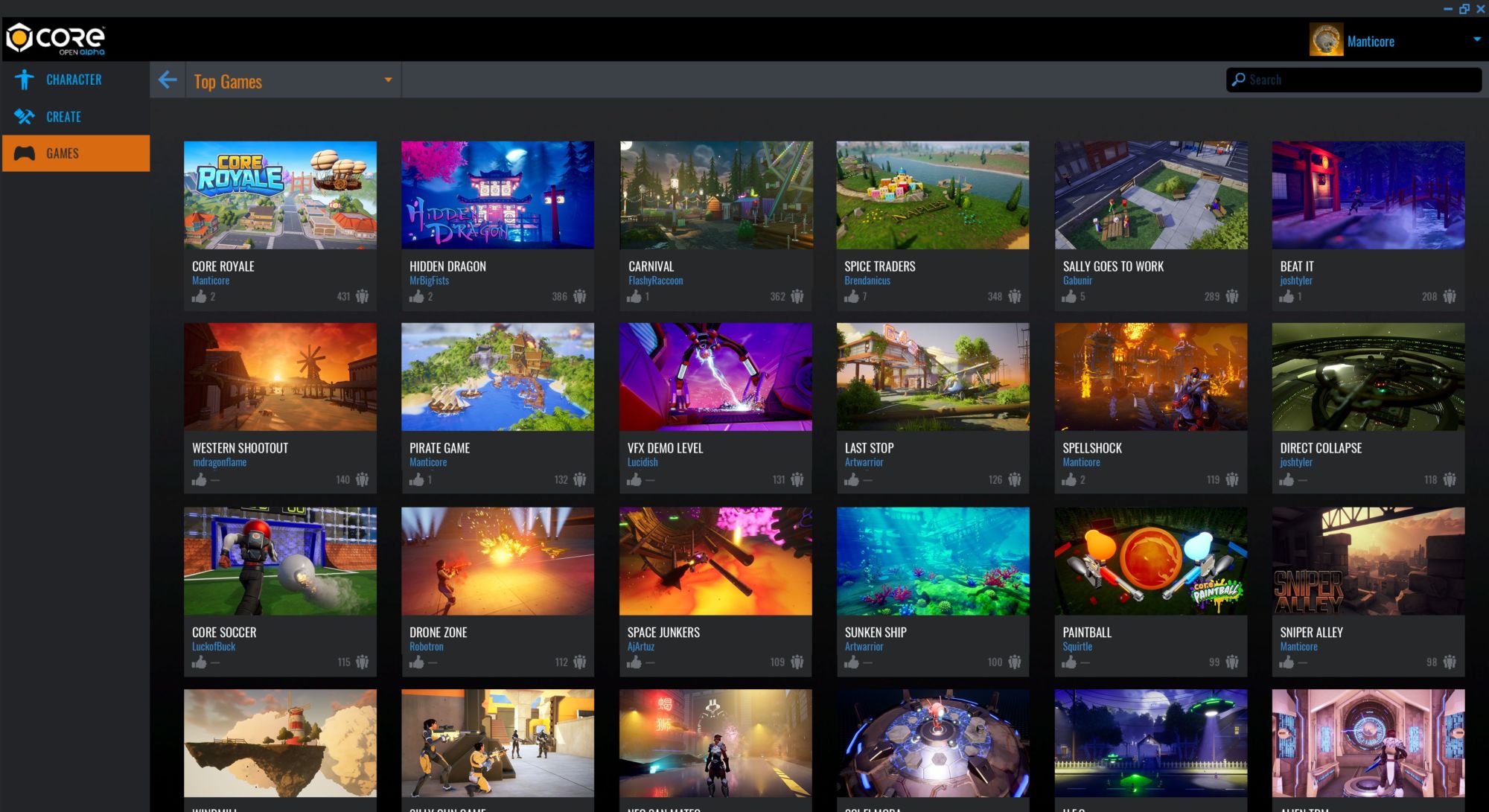Open creator link Artwarrior under Last Stop
The image size is (1489, 812).
[x=864, y=462]
